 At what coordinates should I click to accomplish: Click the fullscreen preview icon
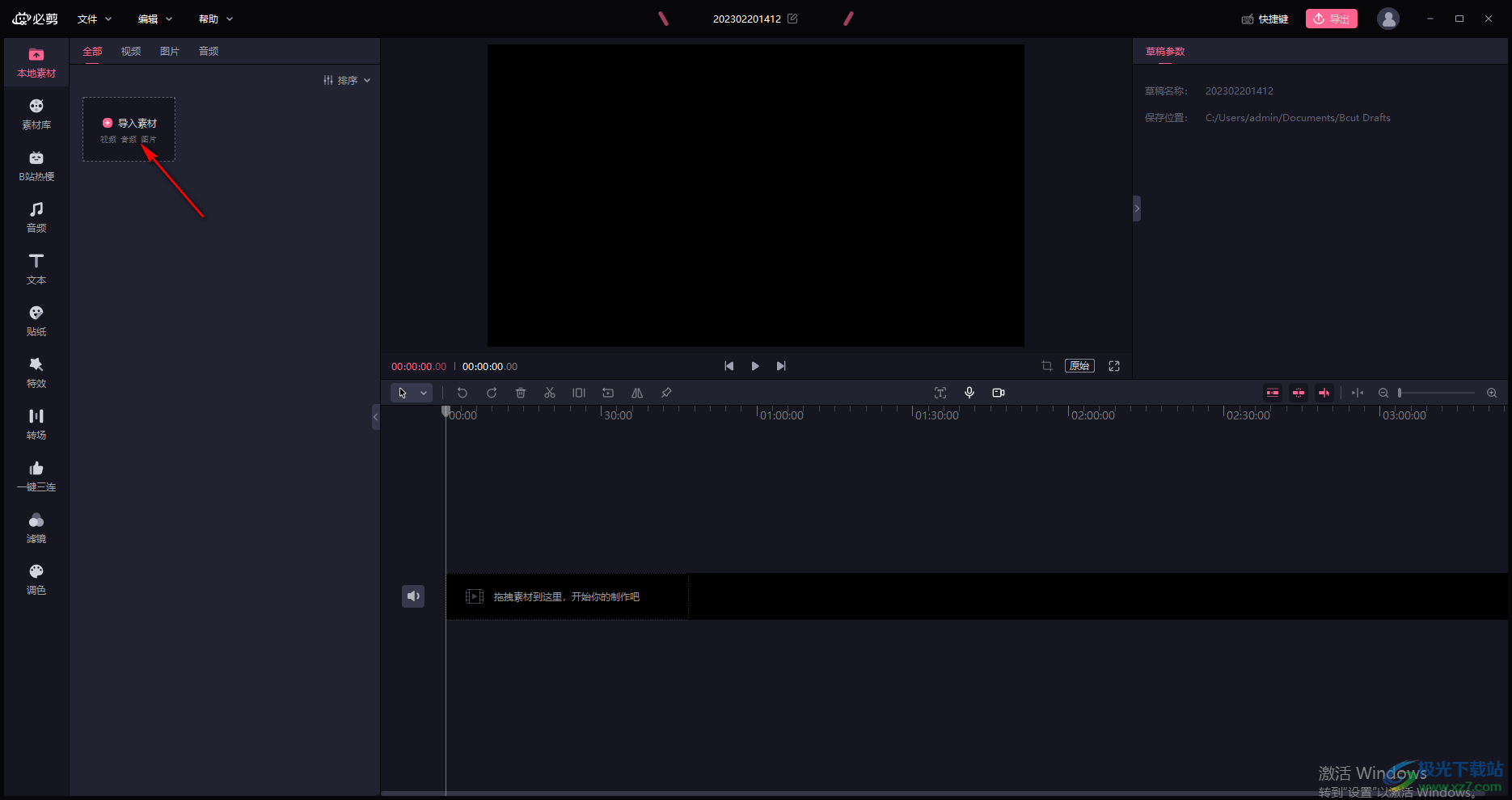tap(1114, 366)
